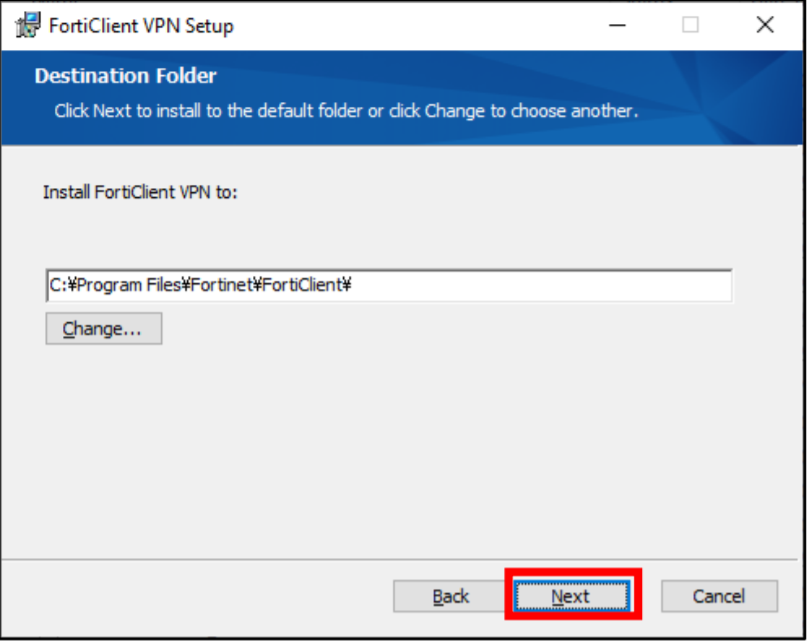Open the Change... folder dialog
The height and width of the screenshot is (641, 808).
pos(103,329)
